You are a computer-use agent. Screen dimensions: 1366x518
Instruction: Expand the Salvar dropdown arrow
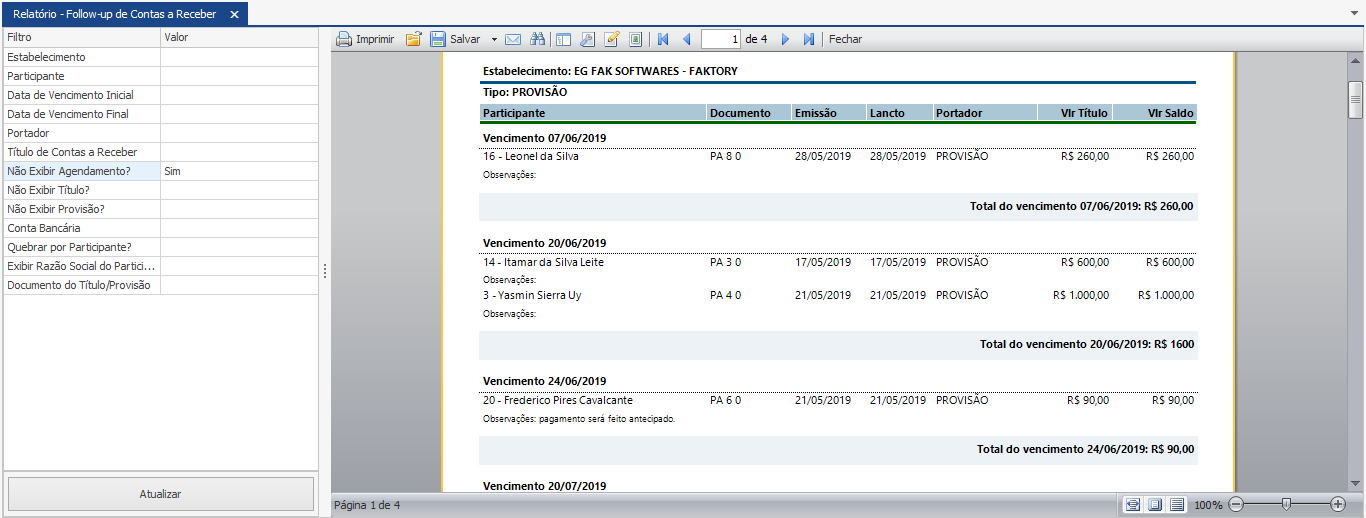pos(494,40)
